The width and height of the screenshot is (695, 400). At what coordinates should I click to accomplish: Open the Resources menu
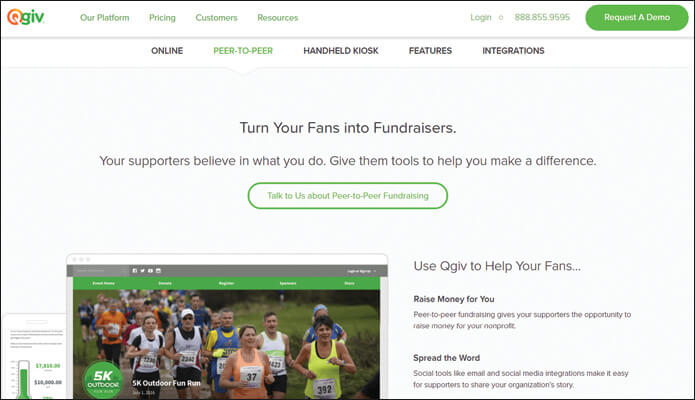[277, 18]
